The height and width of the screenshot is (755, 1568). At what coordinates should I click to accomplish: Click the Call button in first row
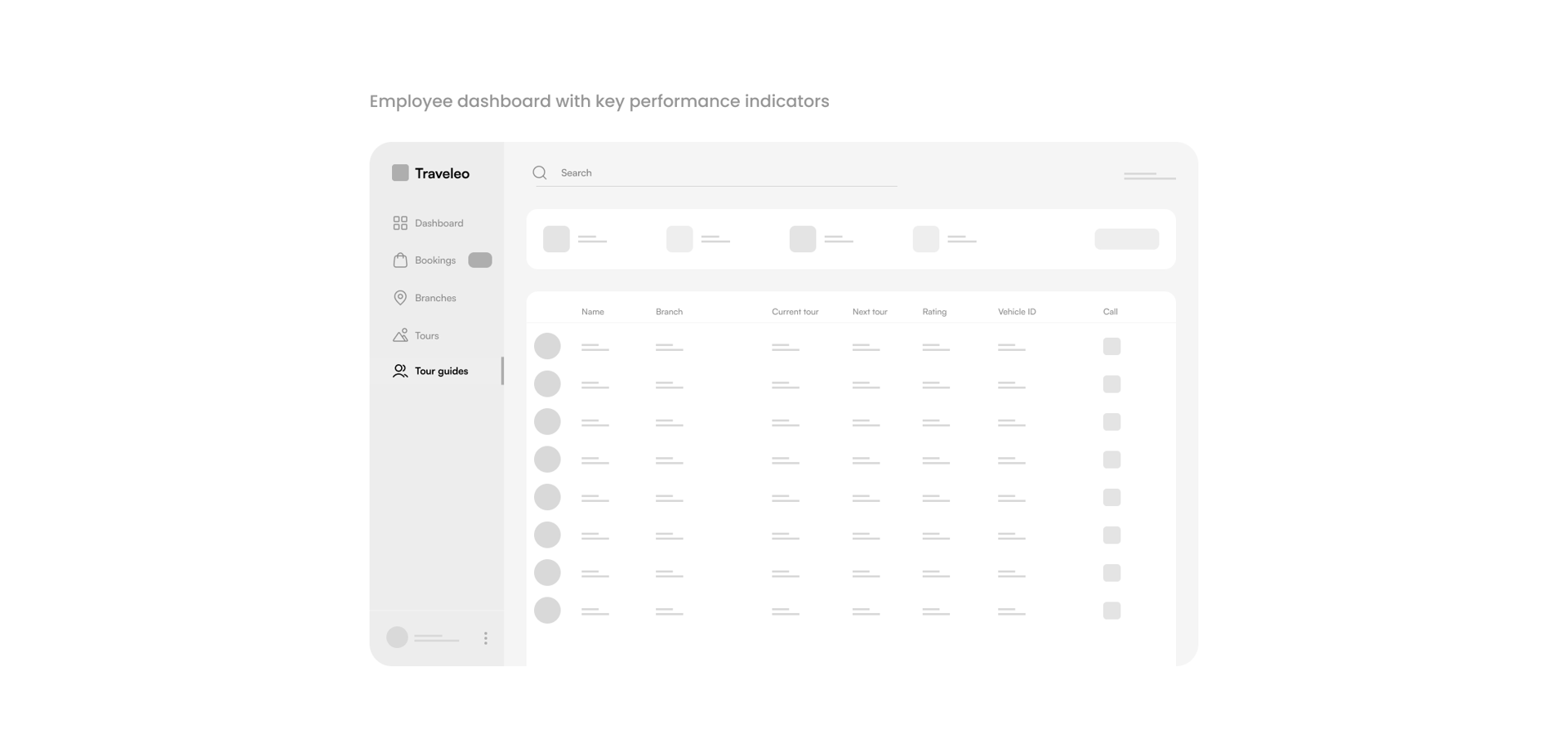coord(1111,346)
